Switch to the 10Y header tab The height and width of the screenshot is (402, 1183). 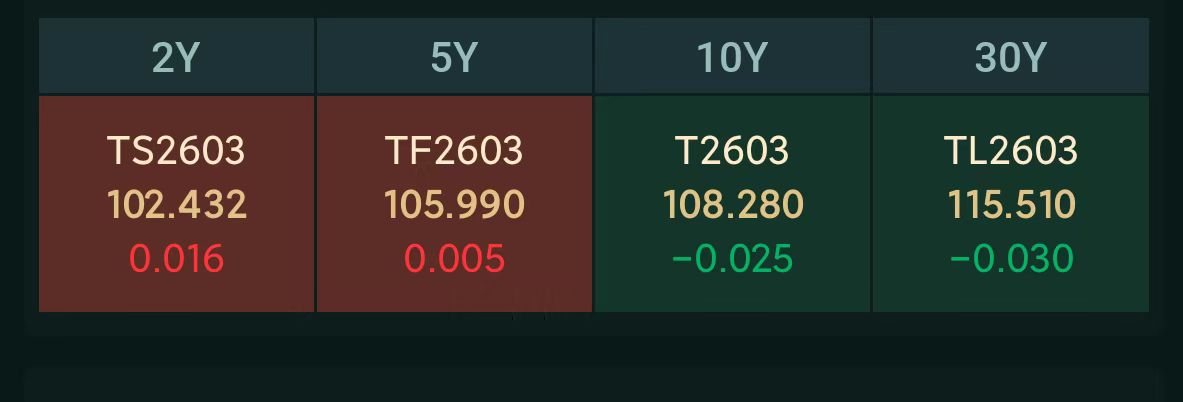(x=732, y=58)
